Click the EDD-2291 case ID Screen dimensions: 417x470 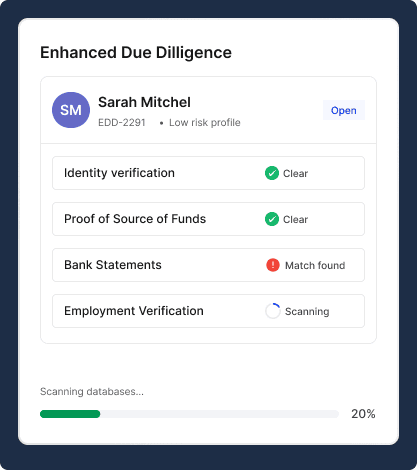tap(122, 123)
